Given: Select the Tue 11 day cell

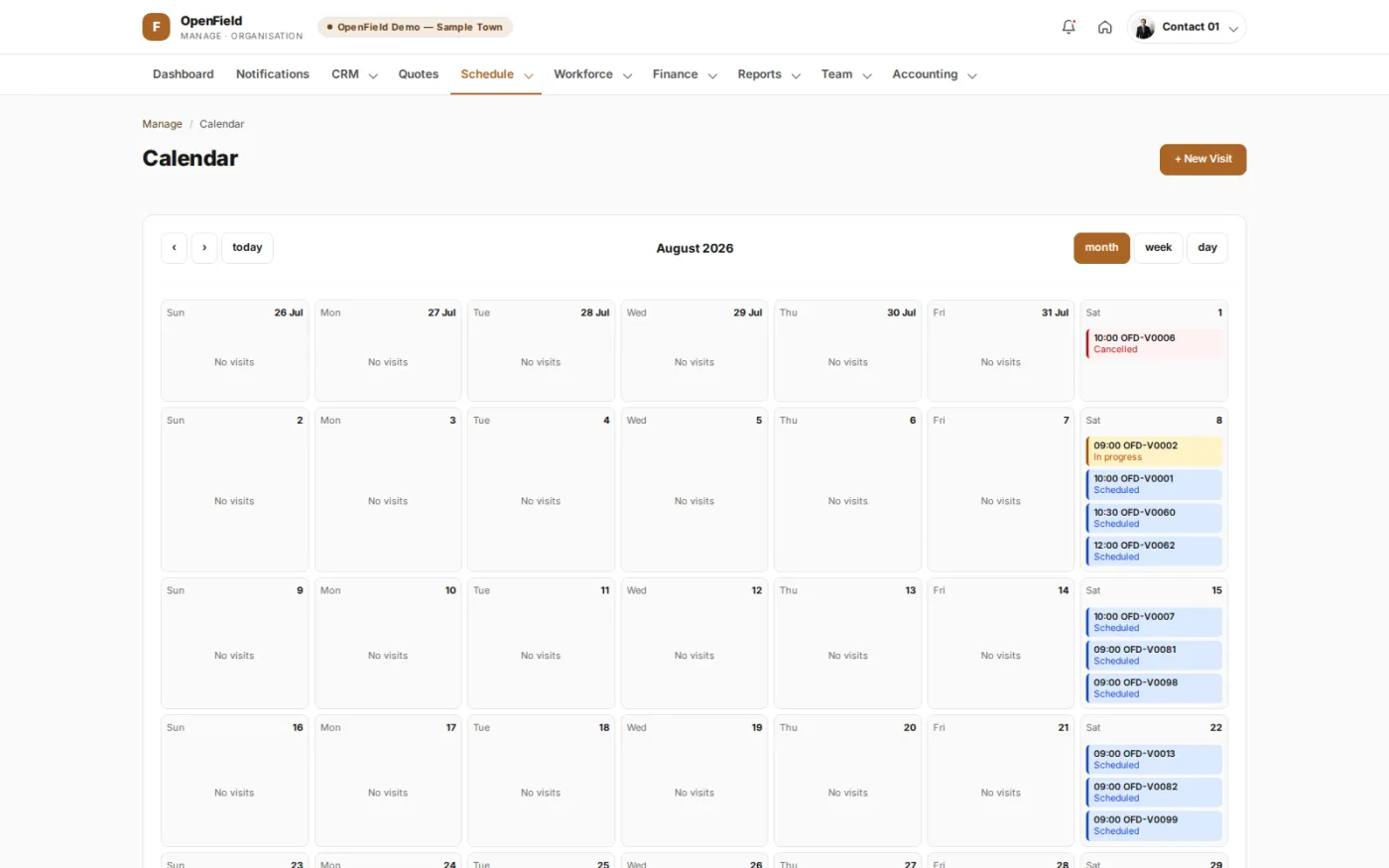Looking at the screenshot, I should (541, 644).
